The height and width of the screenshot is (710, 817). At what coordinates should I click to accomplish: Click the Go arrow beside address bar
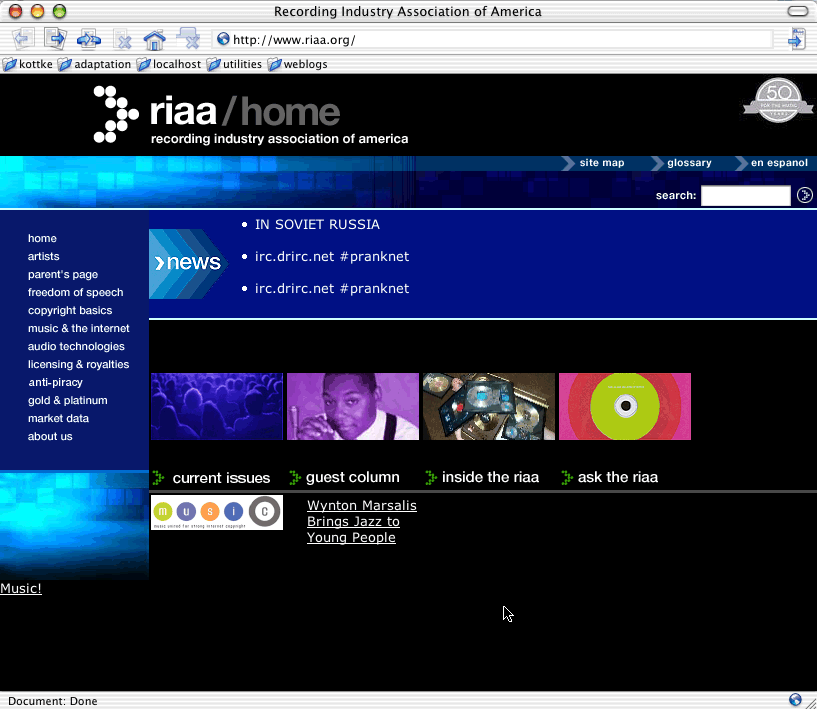point(796,39)
